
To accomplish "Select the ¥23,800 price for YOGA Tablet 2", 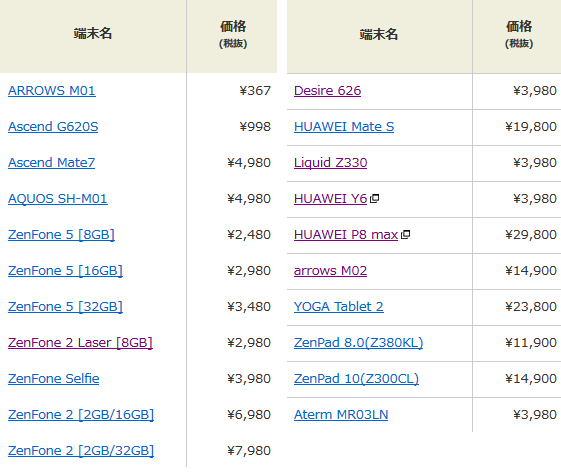I will (531, 307).
